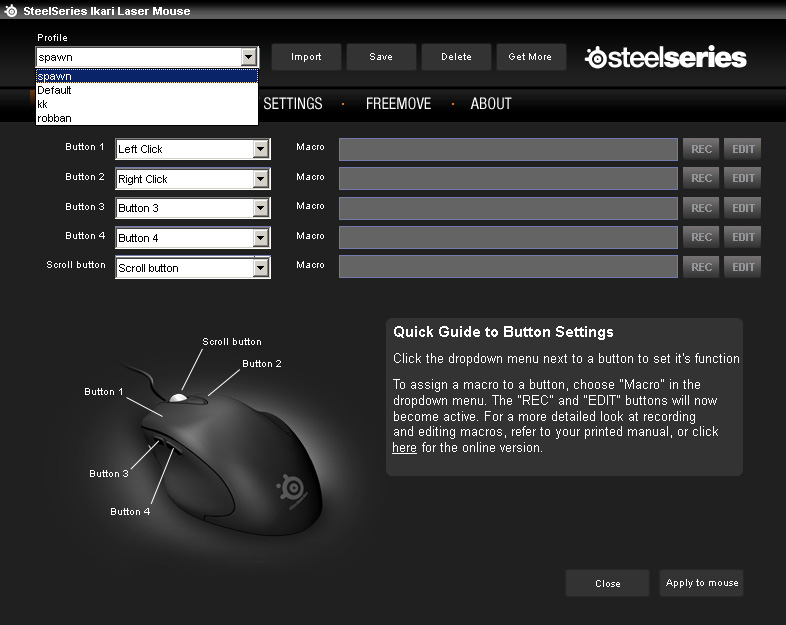Open the 'here' online manual link

click(404, 448)
